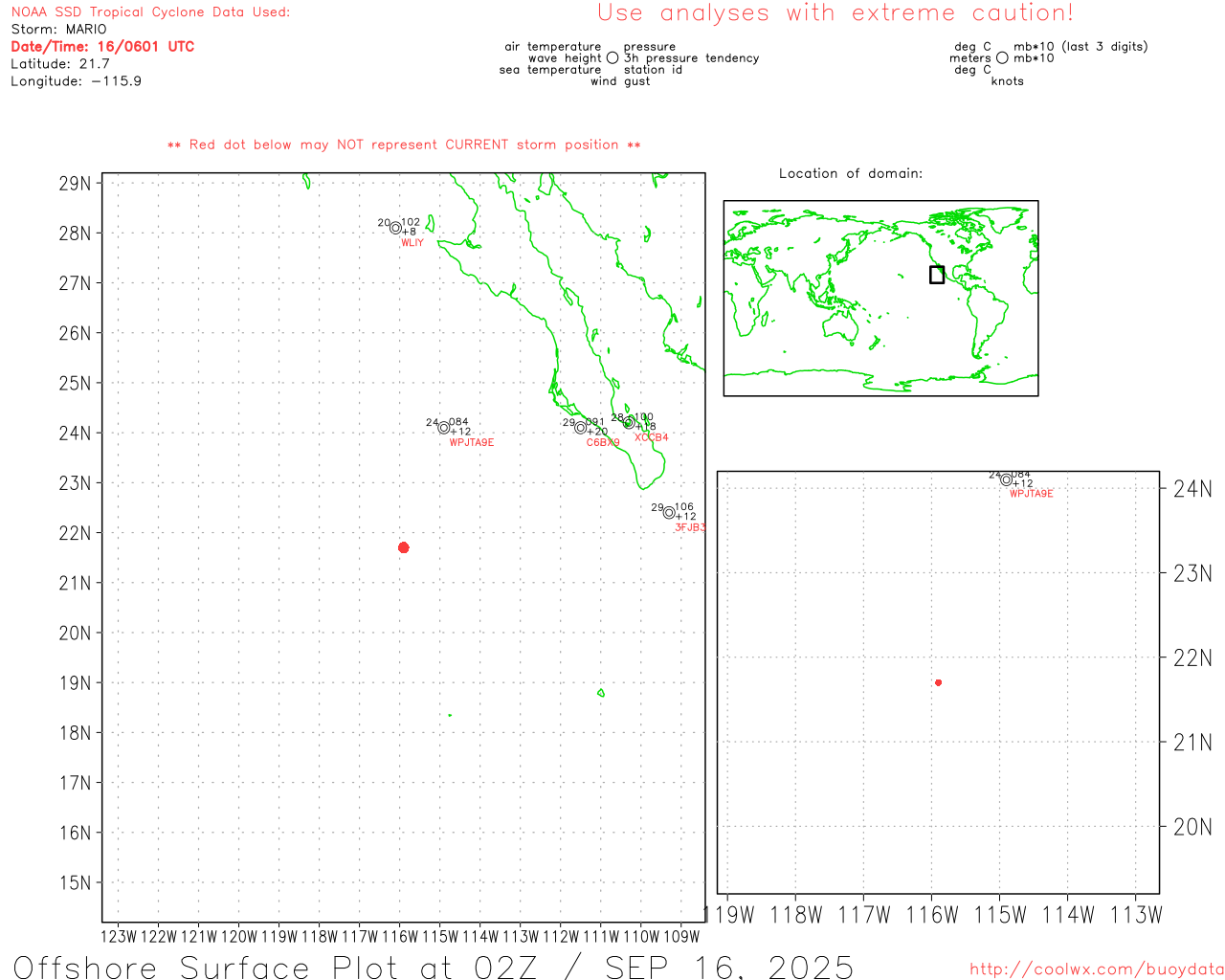Click red 'WPJTA9E' label on main map
Image resolution: width=1225 pixels, height=980 pixels.
472,443
